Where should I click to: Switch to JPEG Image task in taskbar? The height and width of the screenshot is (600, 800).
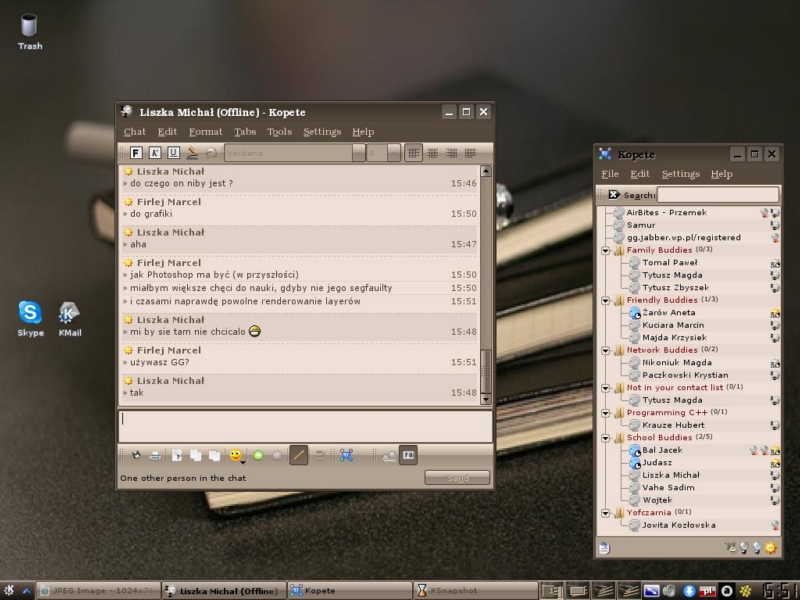(98, 591)
